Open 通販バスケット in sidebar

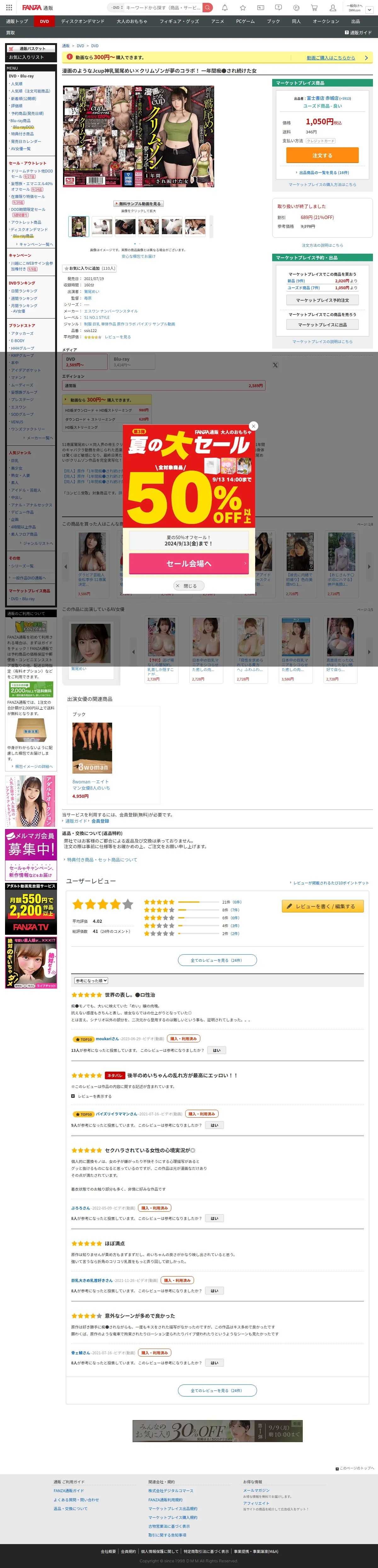(x=31, y=49)
